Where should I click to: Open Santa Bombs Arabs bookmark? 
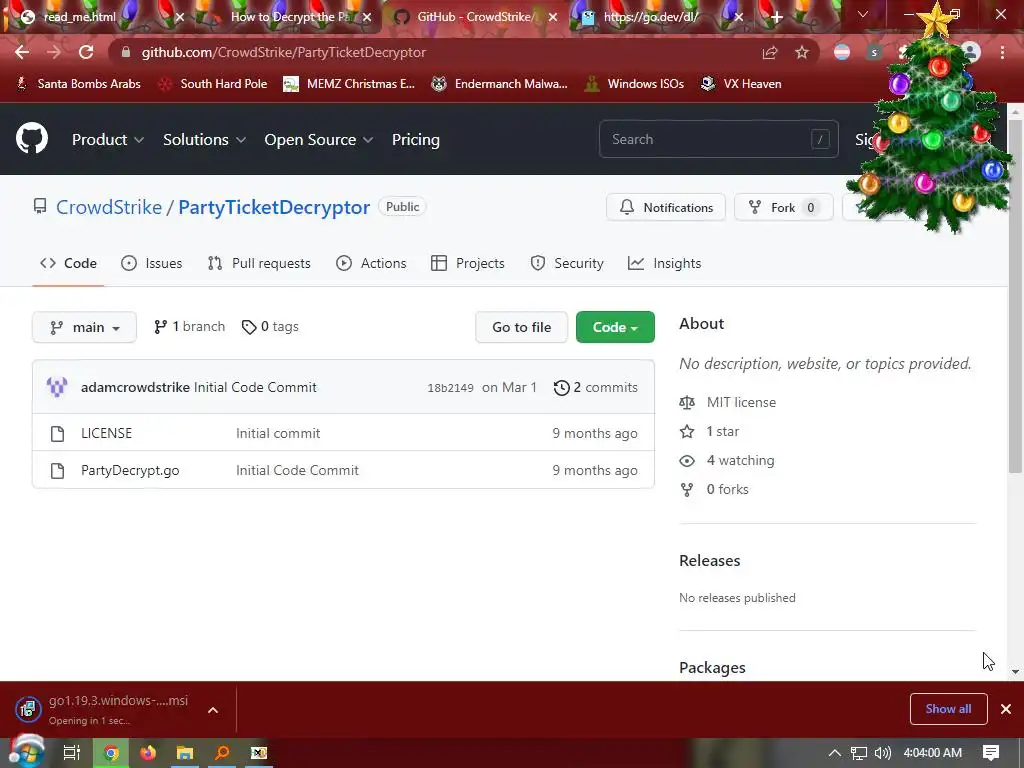pos(78,84)
